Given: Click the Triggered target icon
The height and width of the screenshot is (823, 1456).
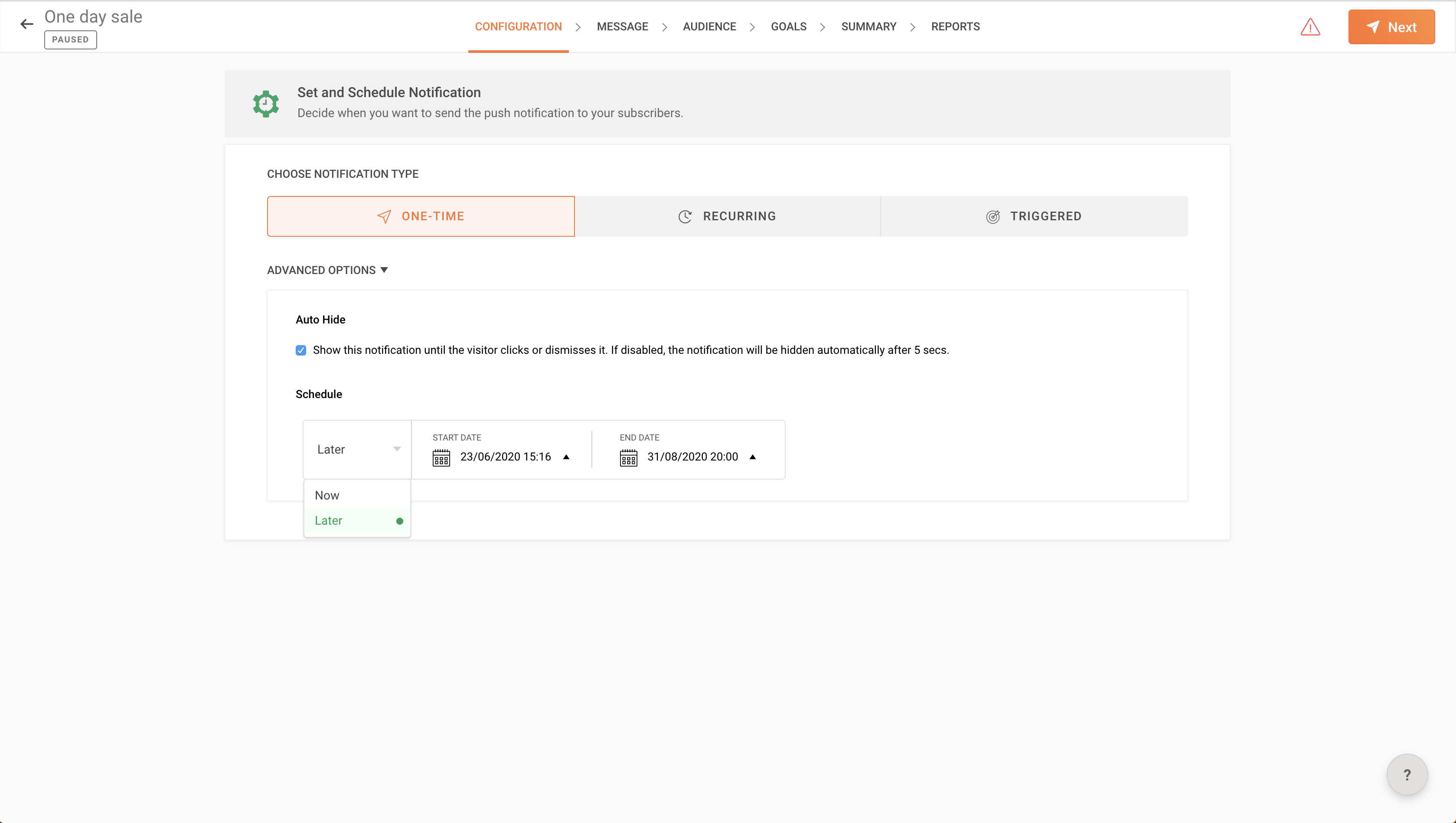Looking at the screenshot, I should [992, 216].
